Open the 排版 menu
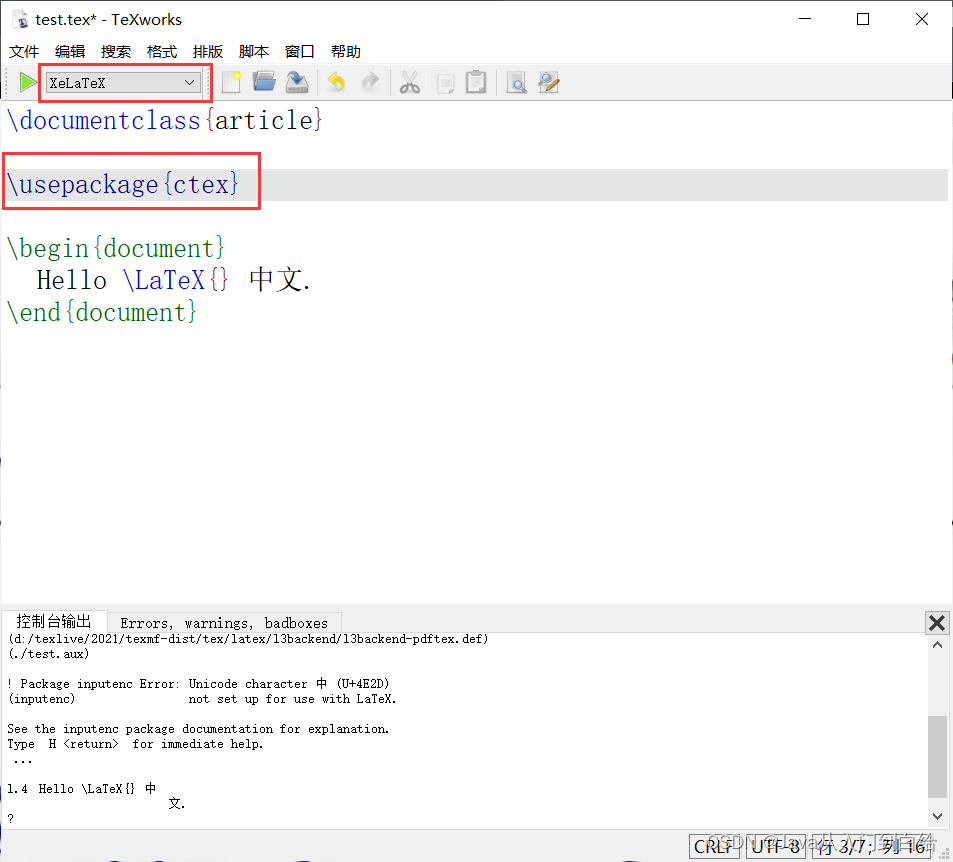 (208, 52)
